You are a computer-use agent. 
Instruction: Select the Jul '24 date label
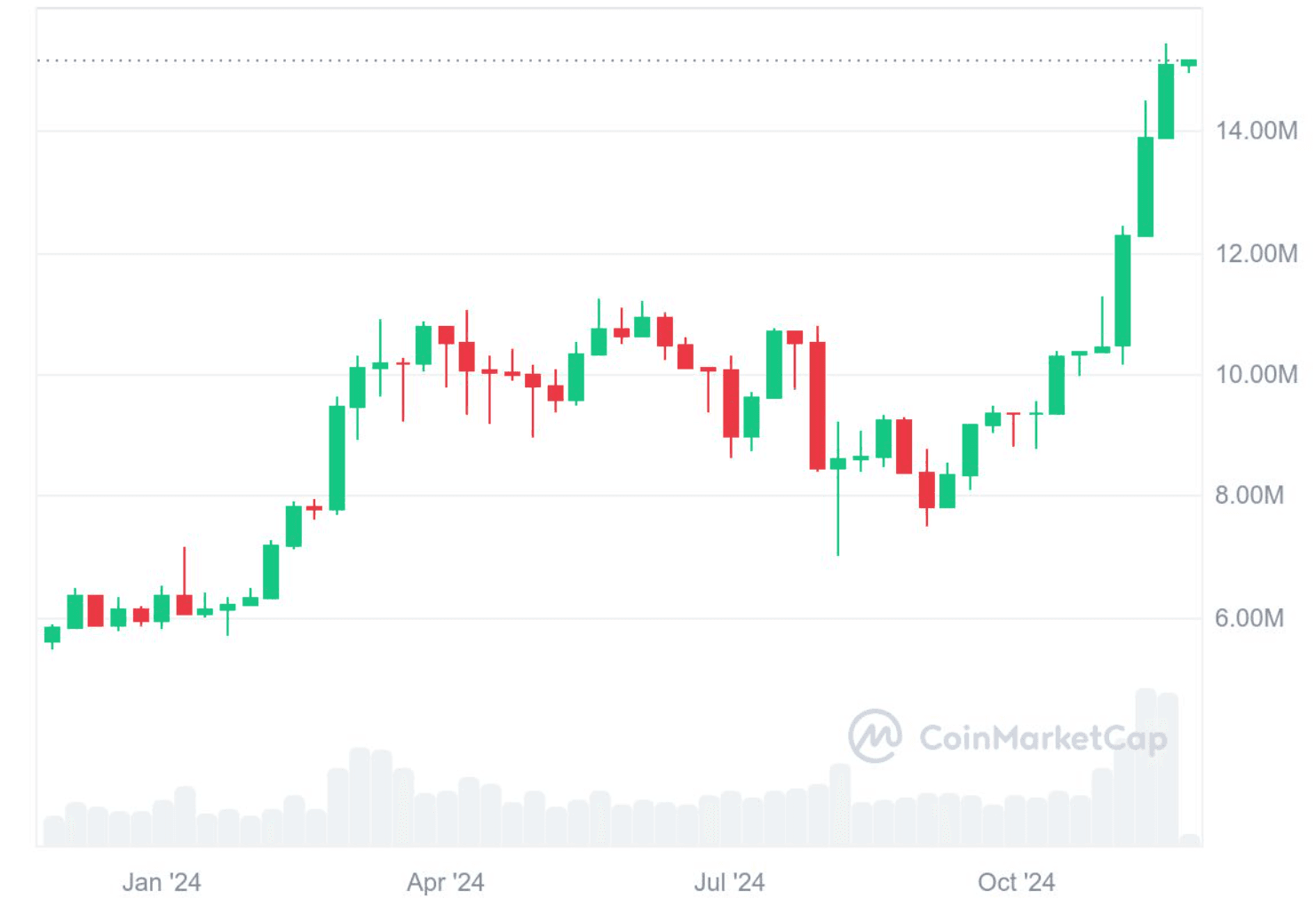729,882
